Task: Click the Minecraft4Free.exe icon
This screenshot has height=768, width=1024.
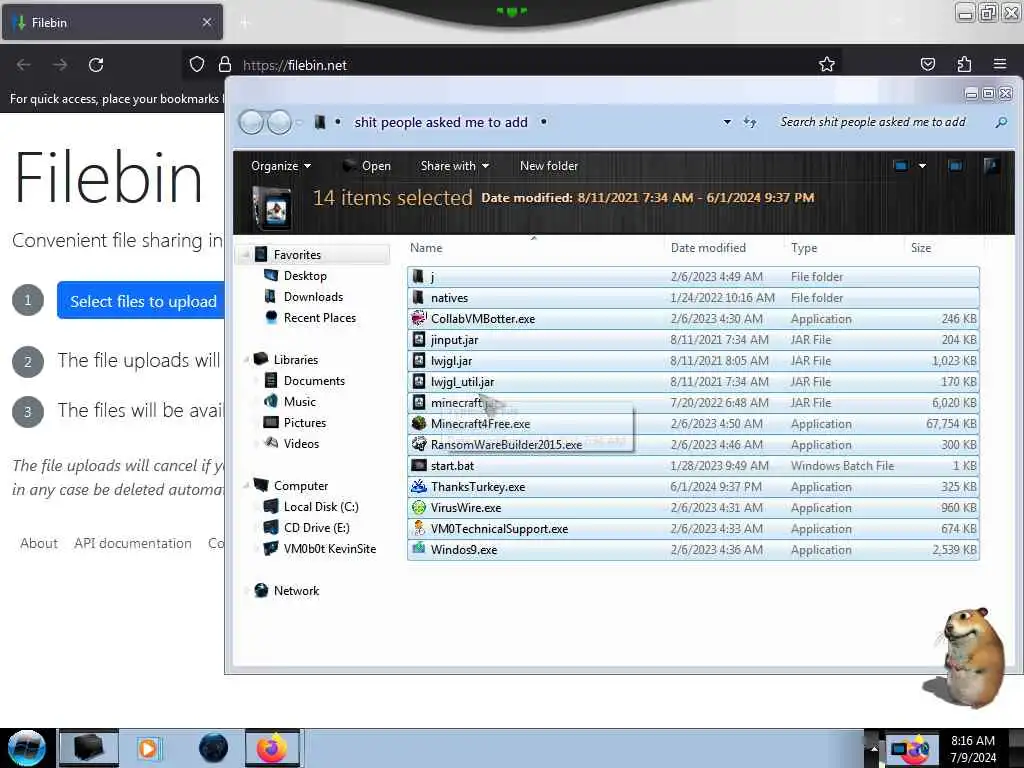Action: tap(419, 423)
